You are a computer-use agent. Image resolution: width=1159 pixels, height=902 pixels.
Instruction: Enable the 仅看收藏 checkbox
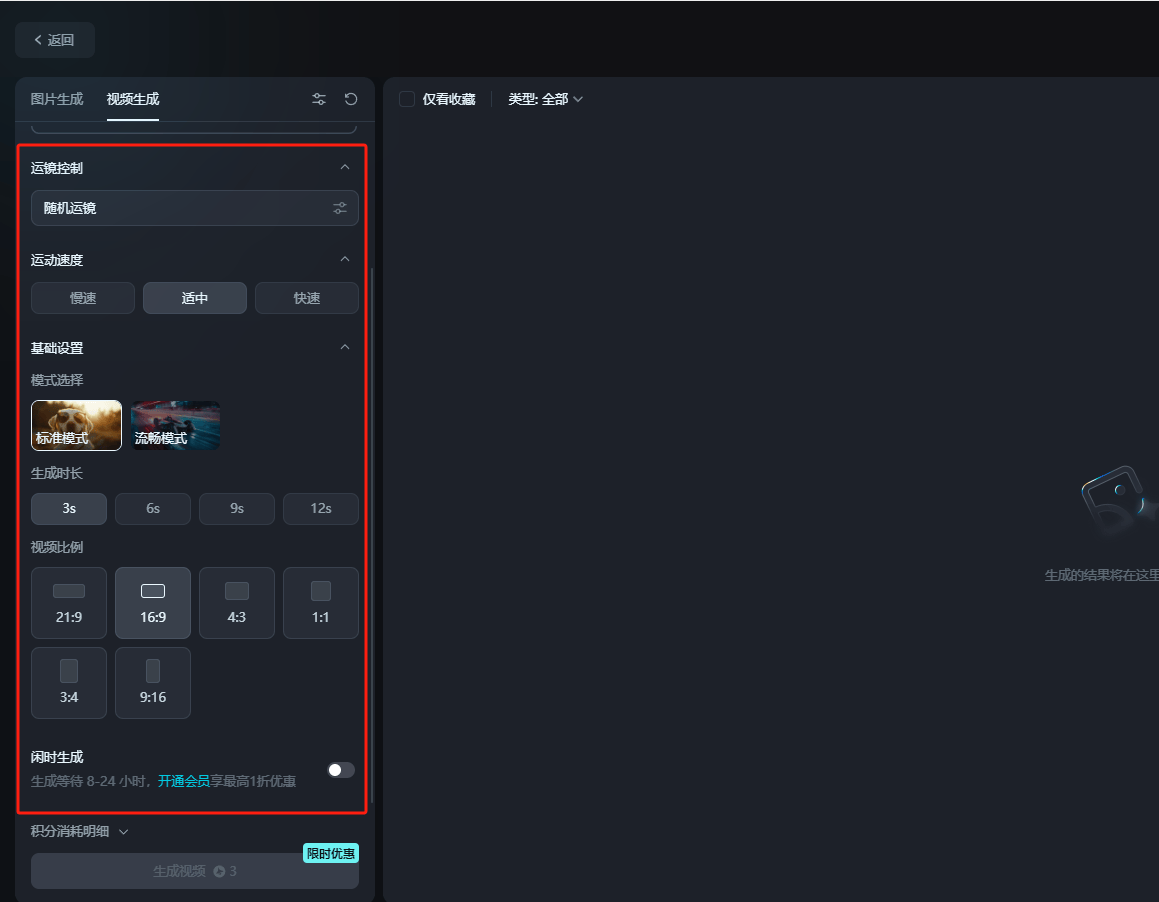tap(406, 99)
